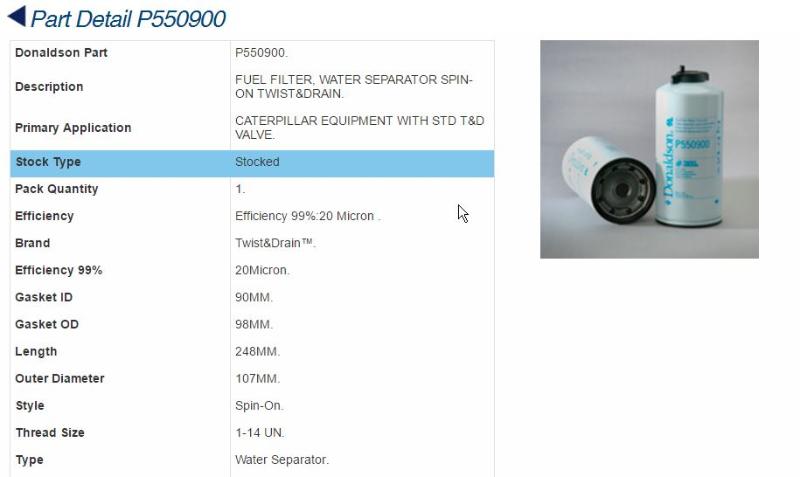Select the Brand Twist&Drain value
This screenshot has width=800, height=477.
click(x=275, y=243)
